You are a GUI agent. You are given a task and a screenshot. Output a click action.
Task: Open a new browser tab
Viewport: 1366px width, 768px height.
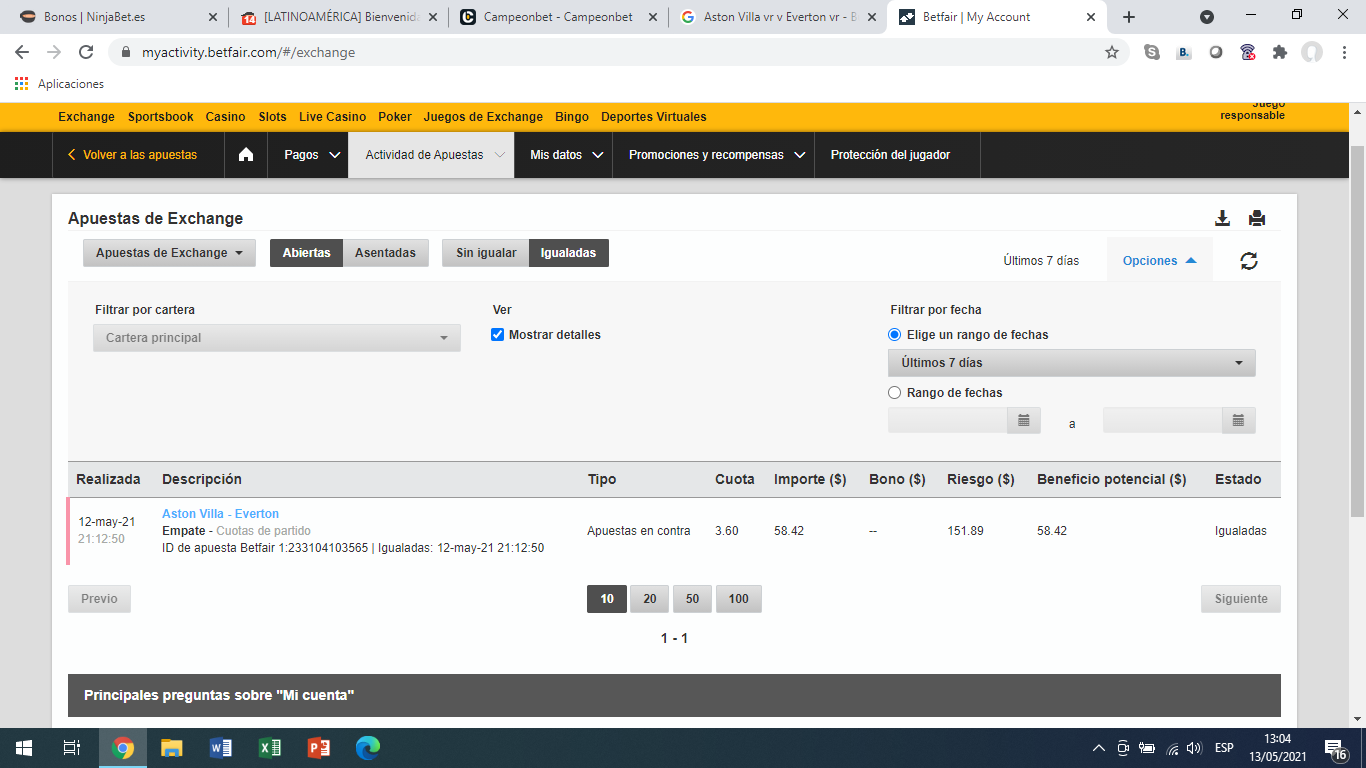1129,17
